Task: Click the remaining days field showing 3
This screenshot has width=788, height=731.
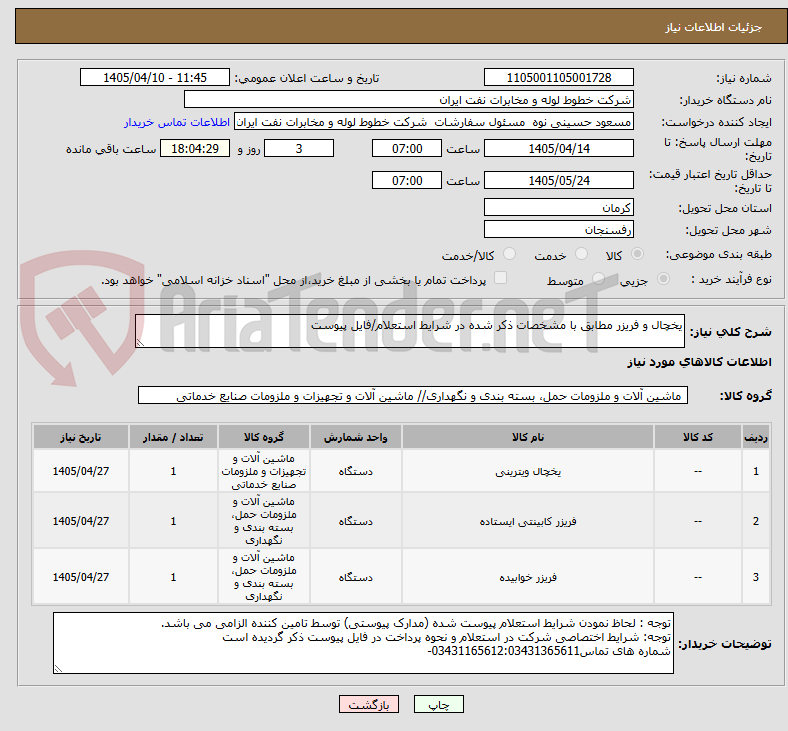Action: click(299, 149)
